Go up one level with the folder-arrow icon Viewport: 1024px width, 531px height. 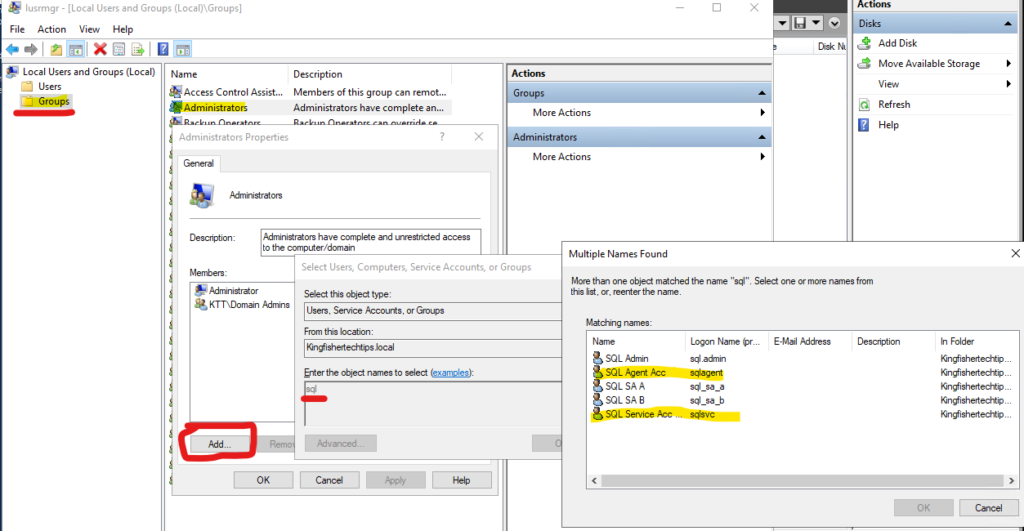[56, 49]
